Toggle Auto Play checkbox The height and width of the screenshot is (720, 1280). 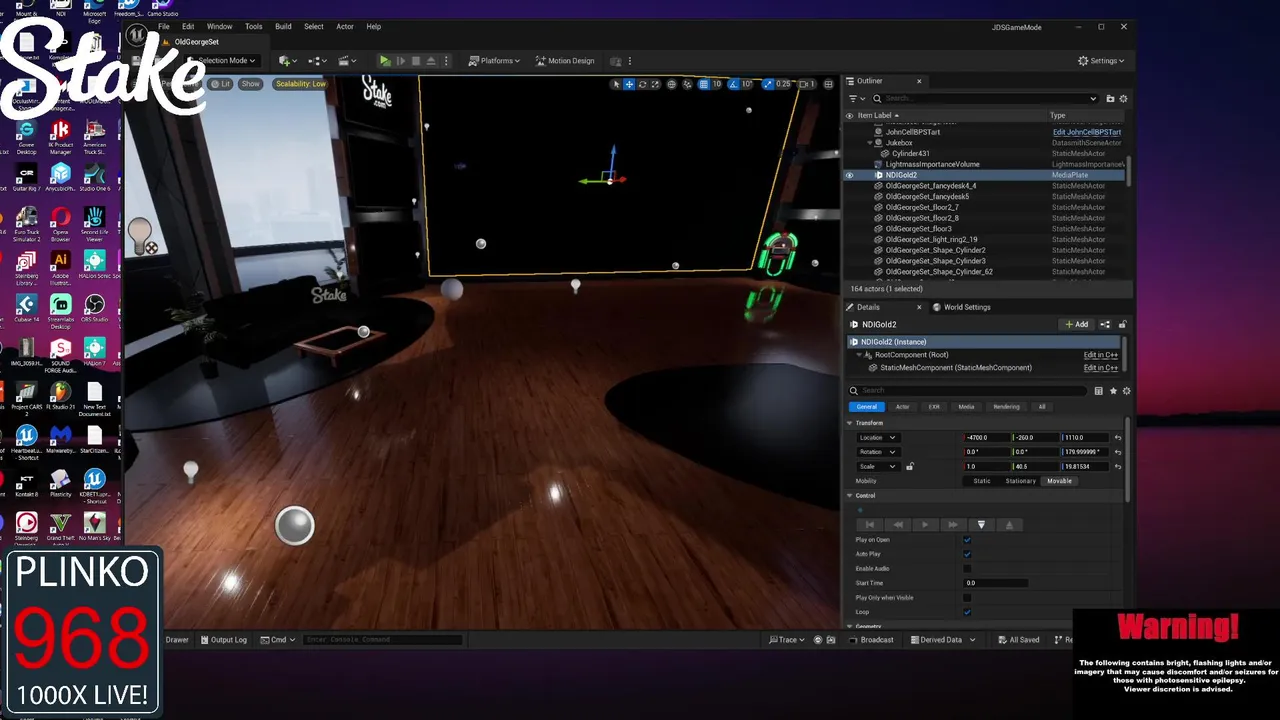(x=967, y=554)
